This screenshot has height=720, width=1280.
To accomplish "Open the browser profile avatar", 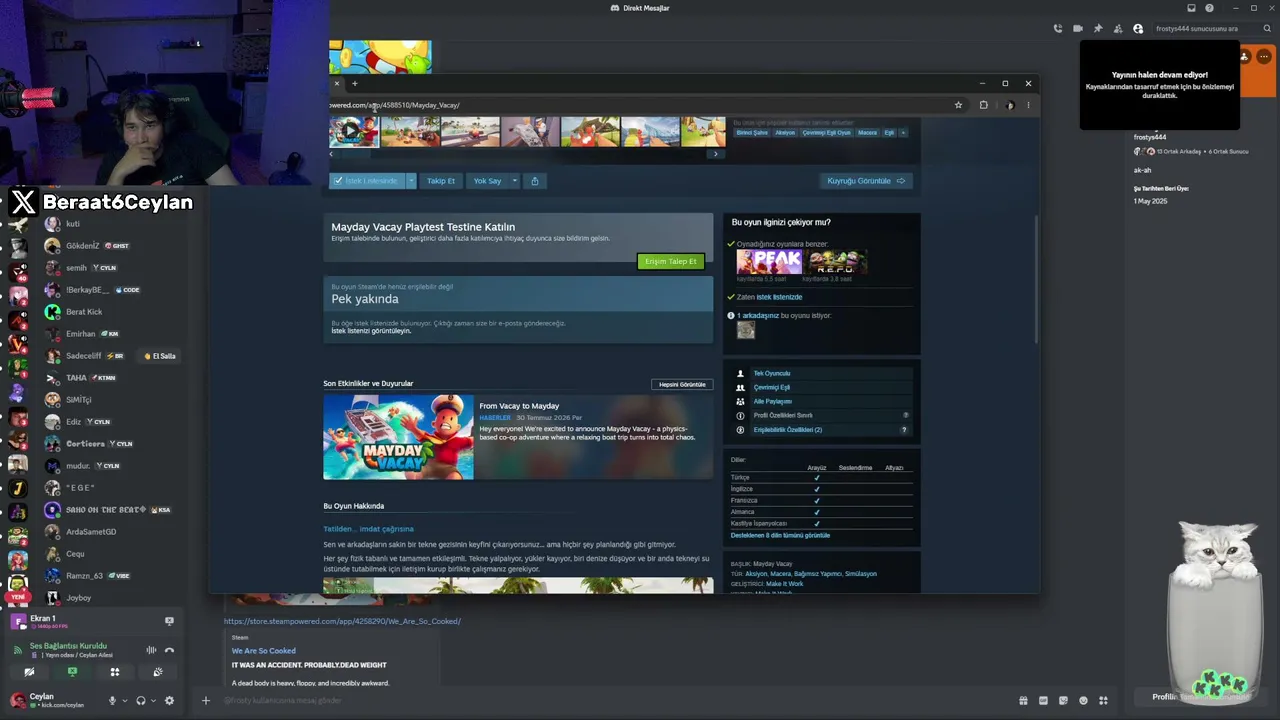I will (1010, 105).
